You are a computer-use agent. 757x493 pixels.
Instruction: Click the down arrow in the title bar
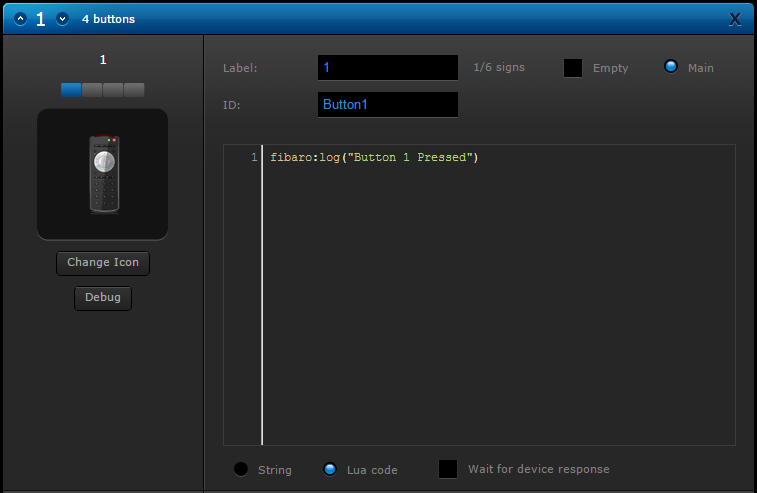[x=62, y=19]
